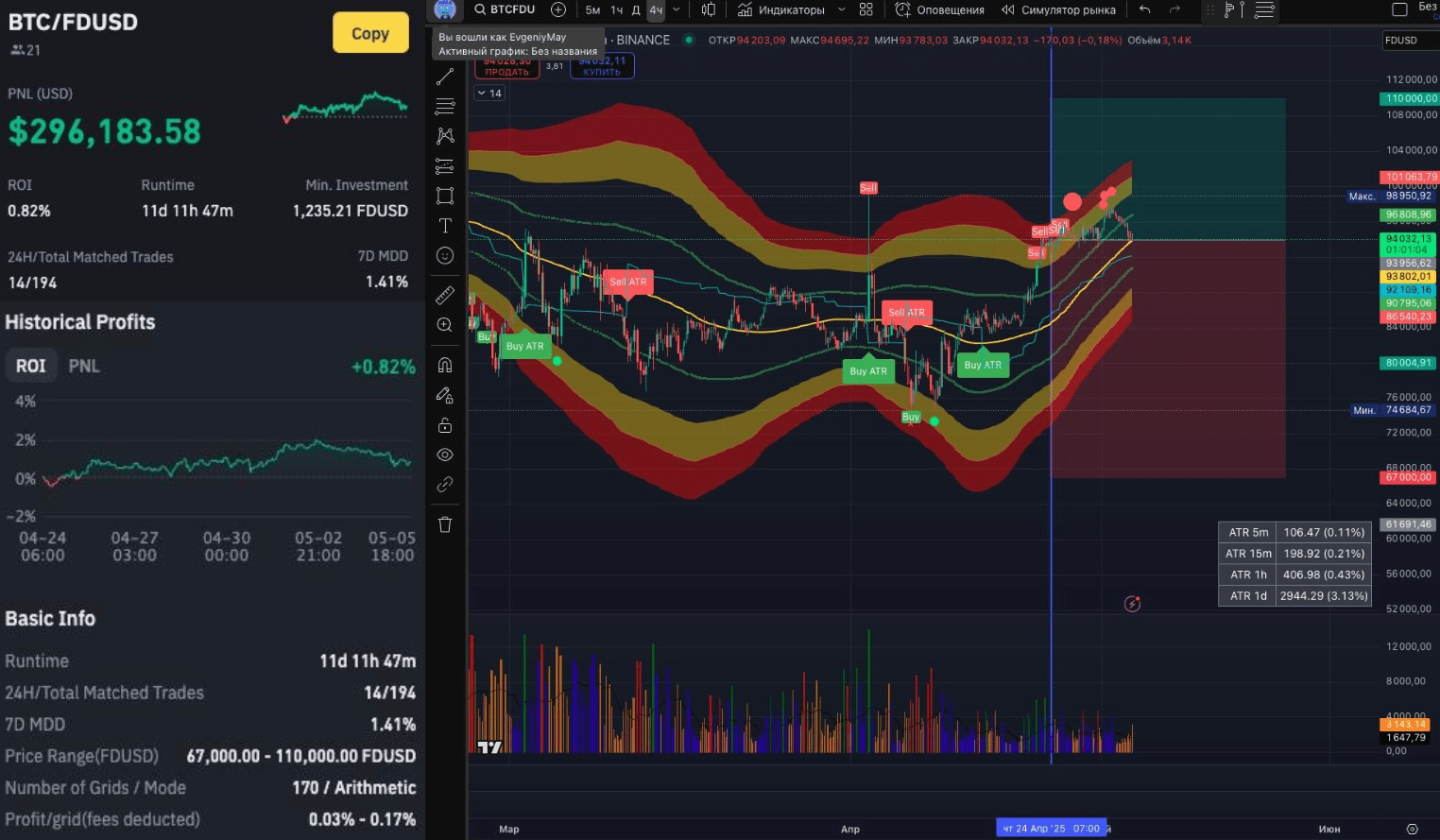
Task: Click the price range 67,000.00 - 110,000.00 FDUSD
Action: click(x=301, y=756)
